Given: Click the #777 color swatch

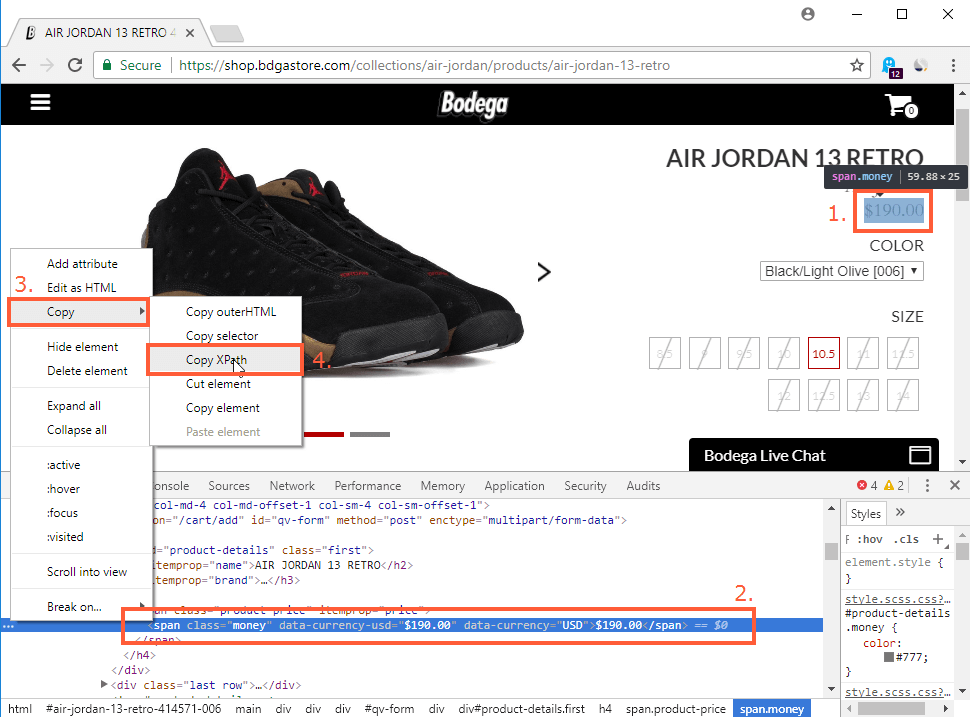Looking at the screenshot, I should click(889, 657).
